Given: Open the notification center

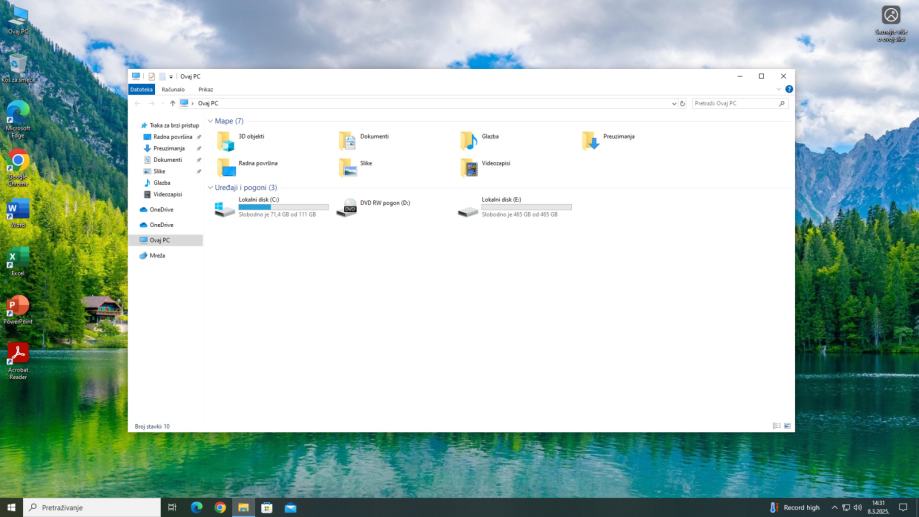Looking at the screenshot, I should pyautogui.click(x=903, y=508).
